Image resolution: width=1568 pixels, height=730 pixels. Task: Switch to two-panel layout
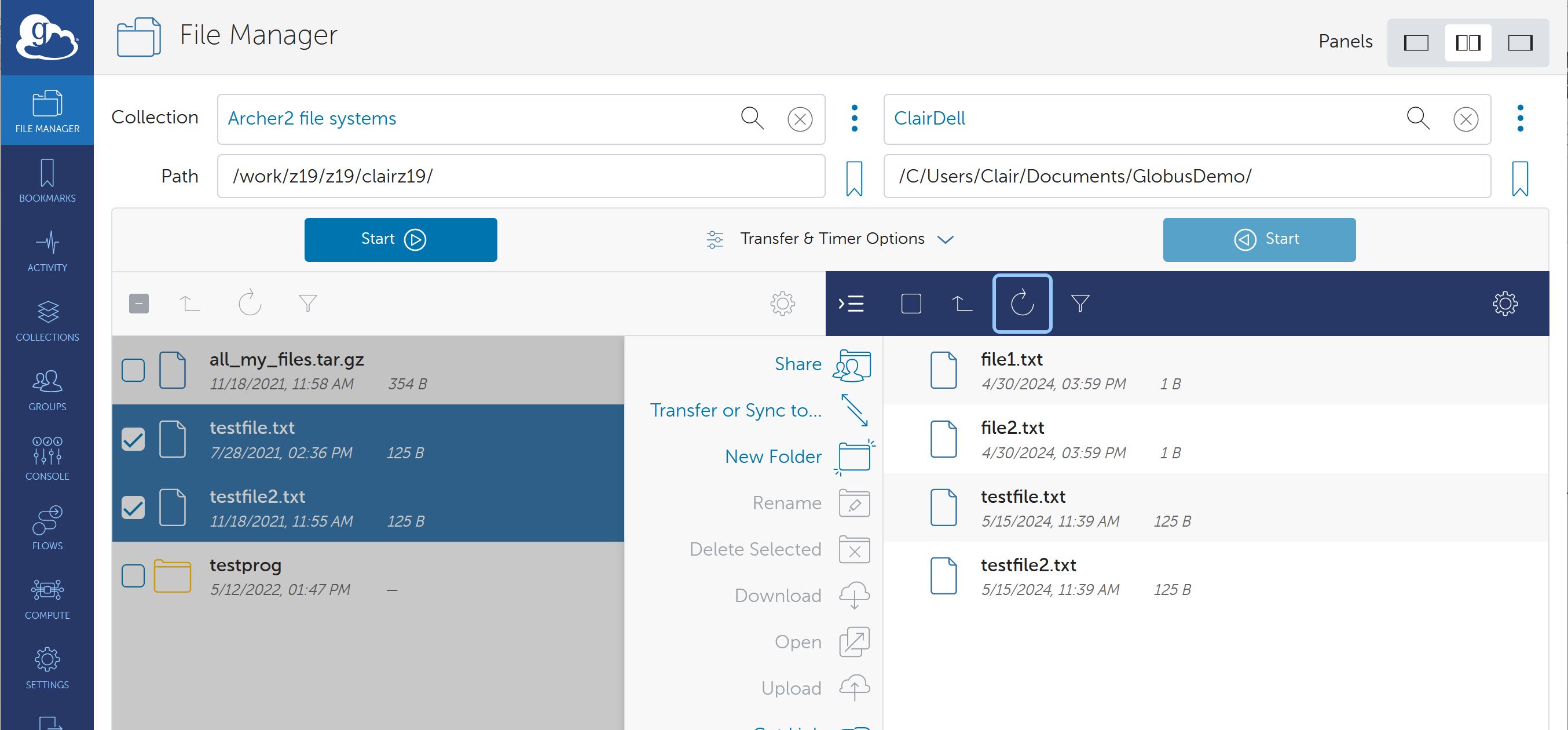point(1468,43)
